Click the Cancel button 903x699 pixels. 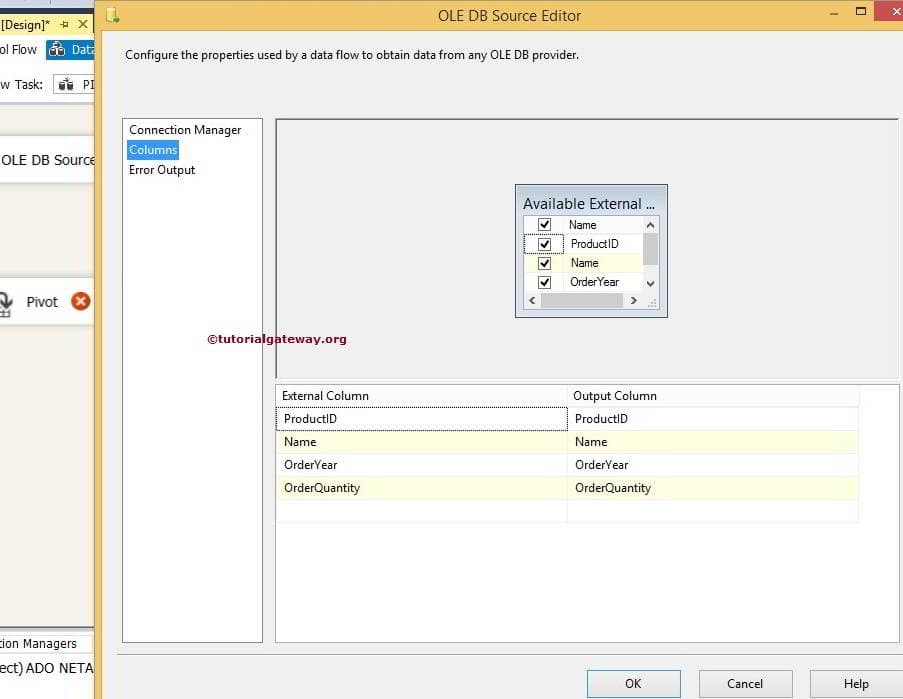(745, 684)
